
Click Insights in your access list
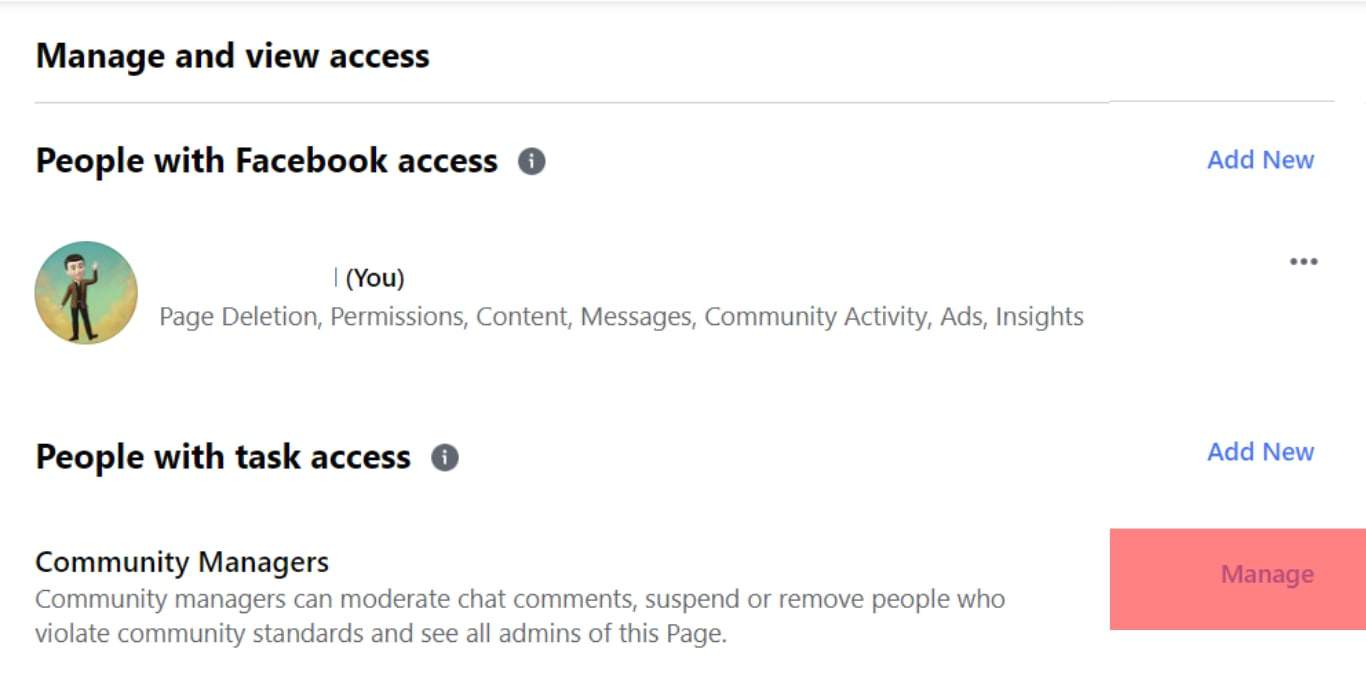1040,317
